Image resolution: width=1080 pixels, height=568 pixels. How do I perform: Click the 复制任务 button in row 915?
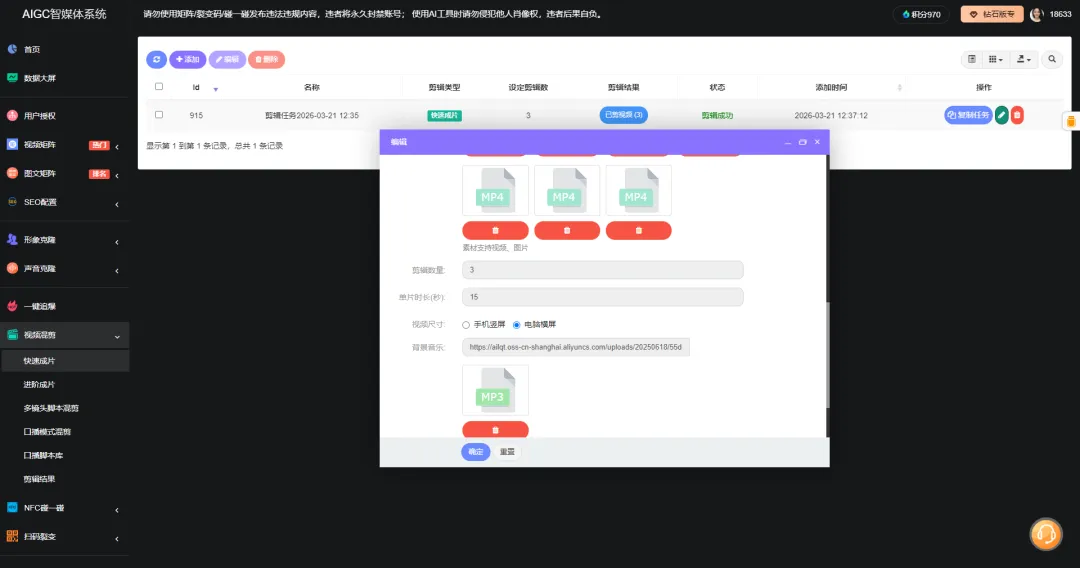click(968, 115)
